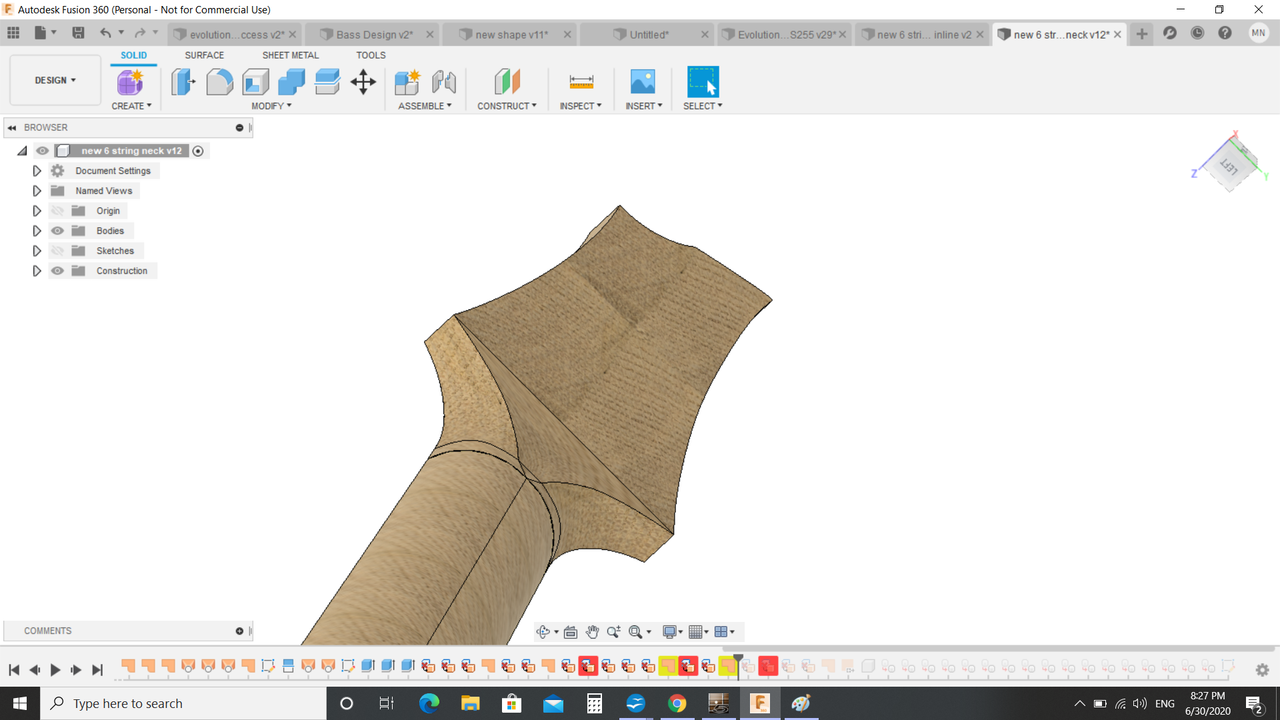Expand the Sketches folder
Image resolution: width=1280 pixels, height=720 pixels.
point(37,251)
